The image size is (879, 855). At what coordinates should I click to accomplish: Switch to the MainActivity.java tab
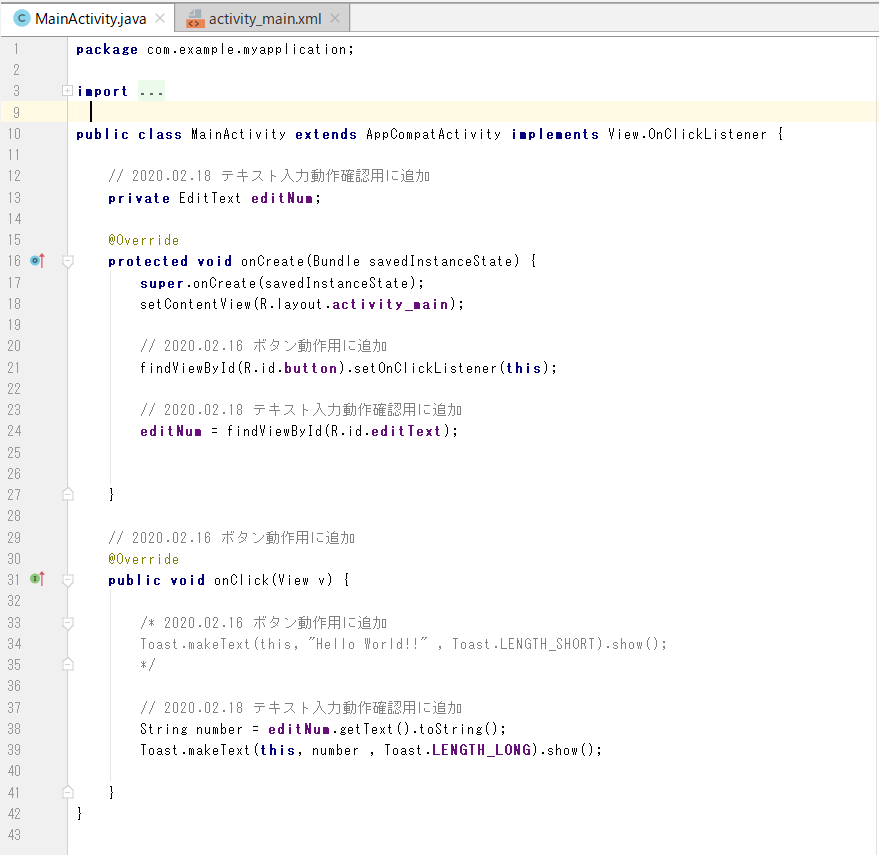point(90,19)
